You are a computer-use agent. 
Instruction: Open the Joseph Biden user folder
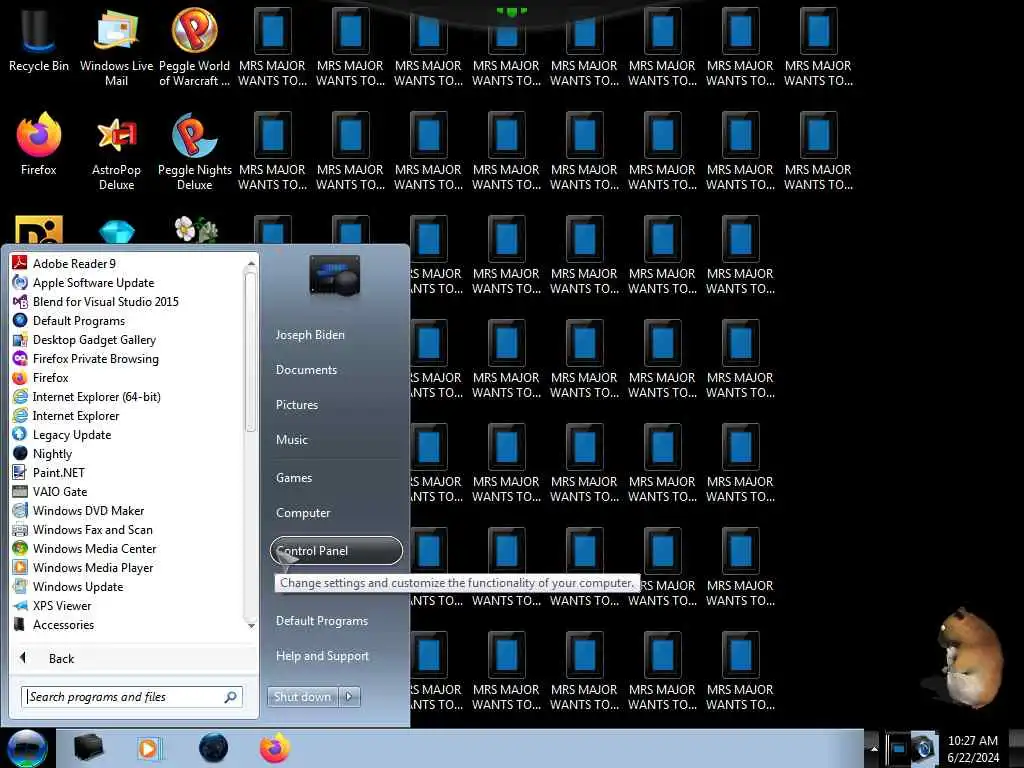coord(310,334)
